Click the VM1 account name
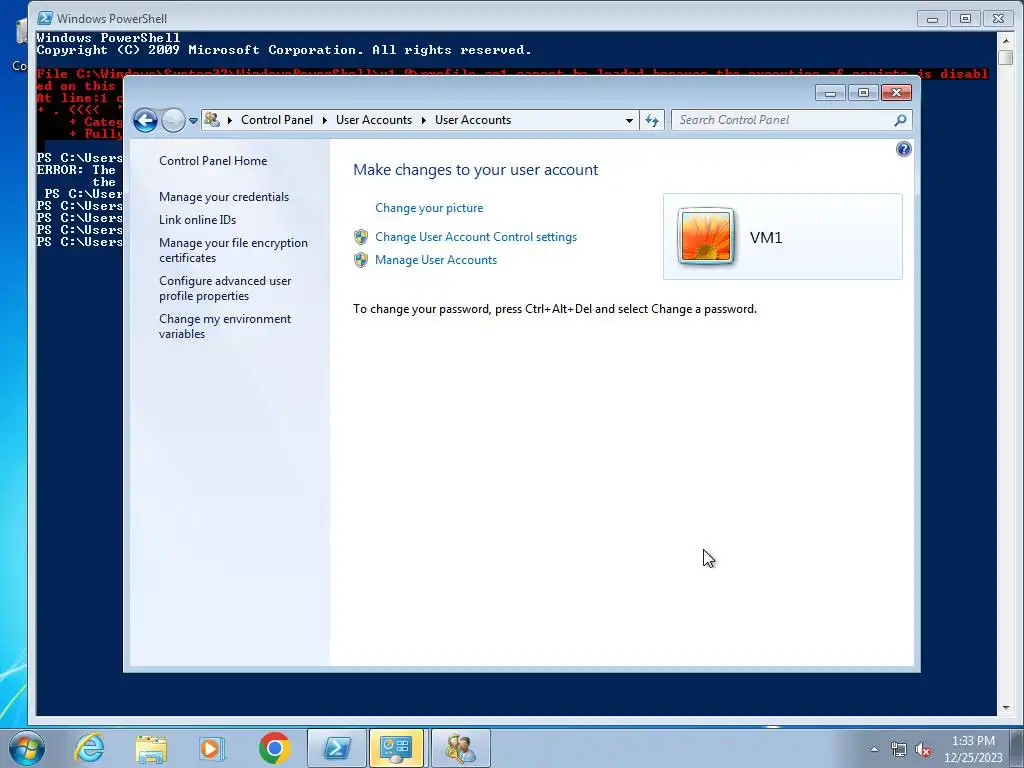The image size is (1024, 768). coord(765,237)
